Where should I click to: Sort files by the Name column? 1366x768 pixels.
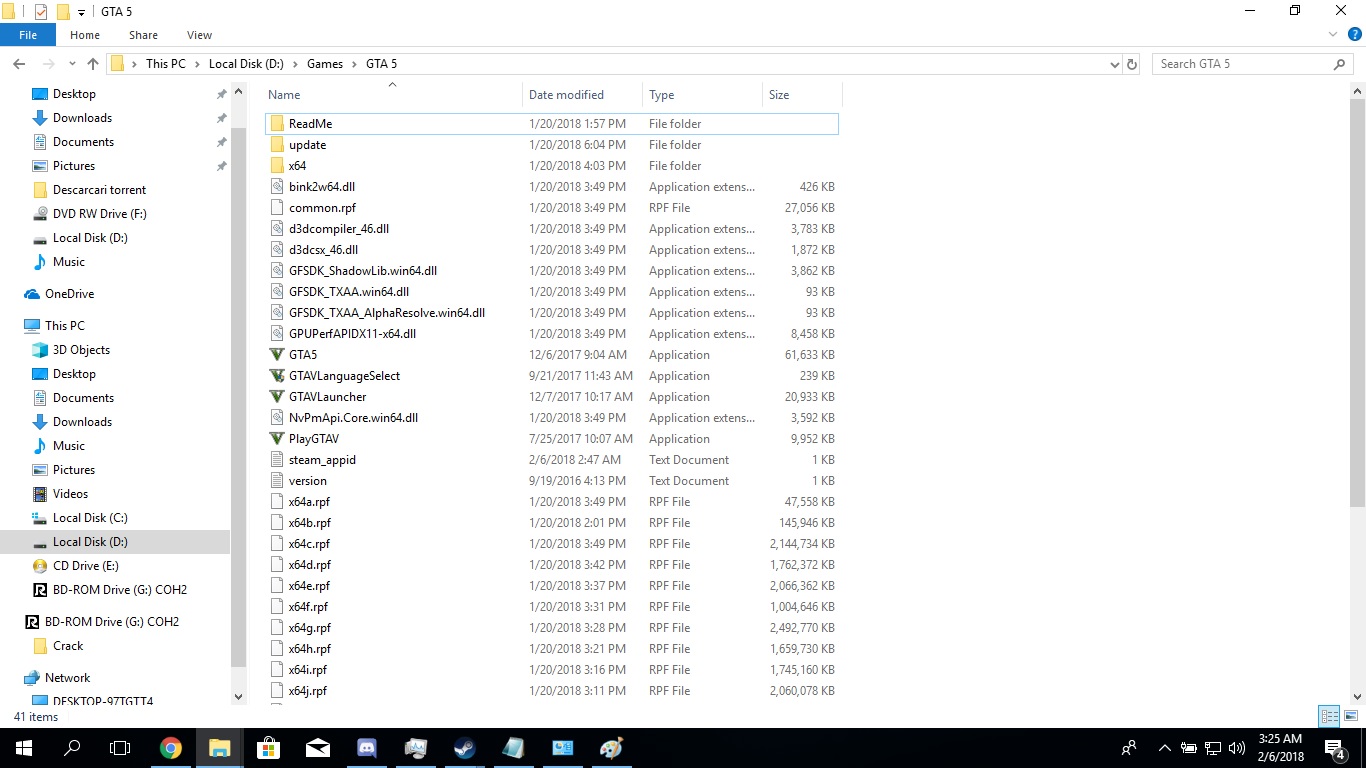(392, 95)
